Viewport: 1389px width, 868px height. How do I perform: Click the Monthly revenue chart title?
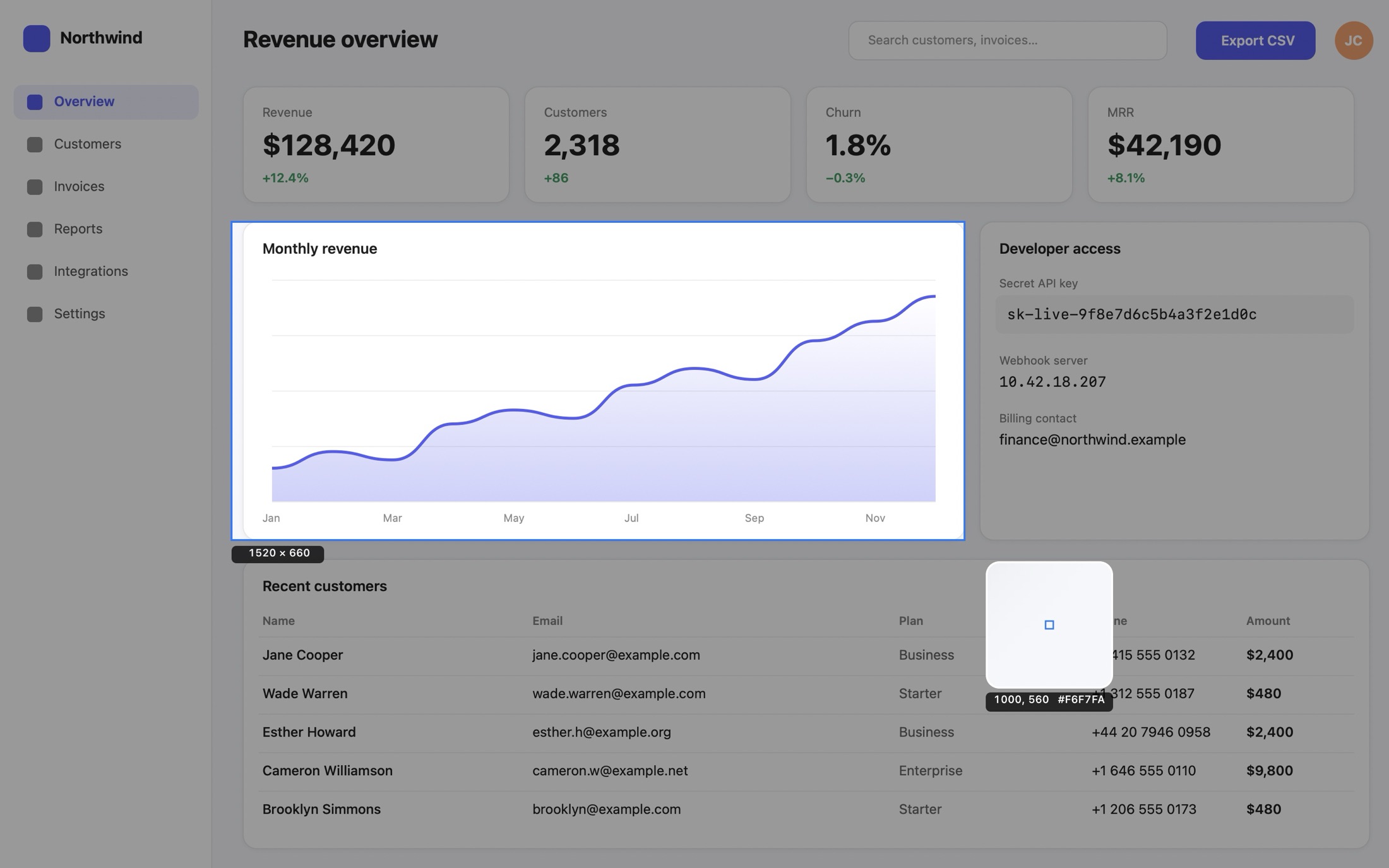point(319,249)
